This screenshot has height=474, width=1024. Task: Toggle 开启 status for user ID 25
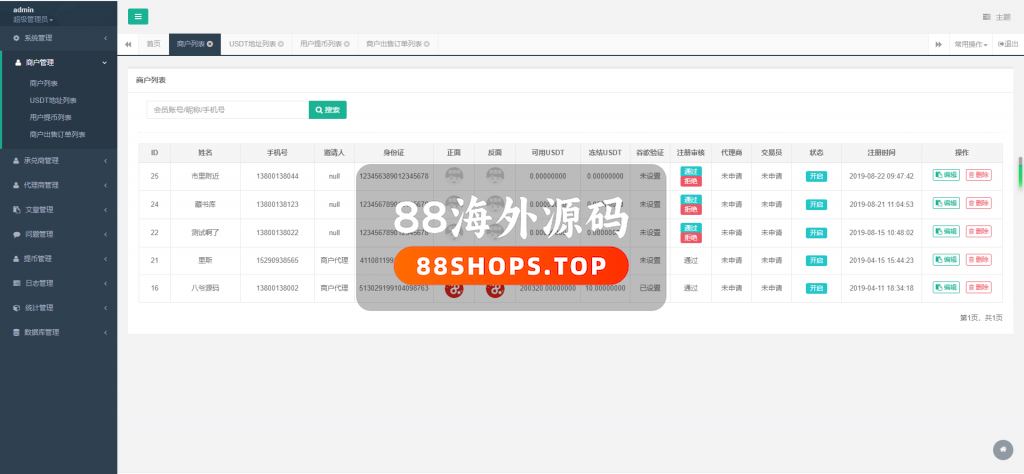coord(816,176)
